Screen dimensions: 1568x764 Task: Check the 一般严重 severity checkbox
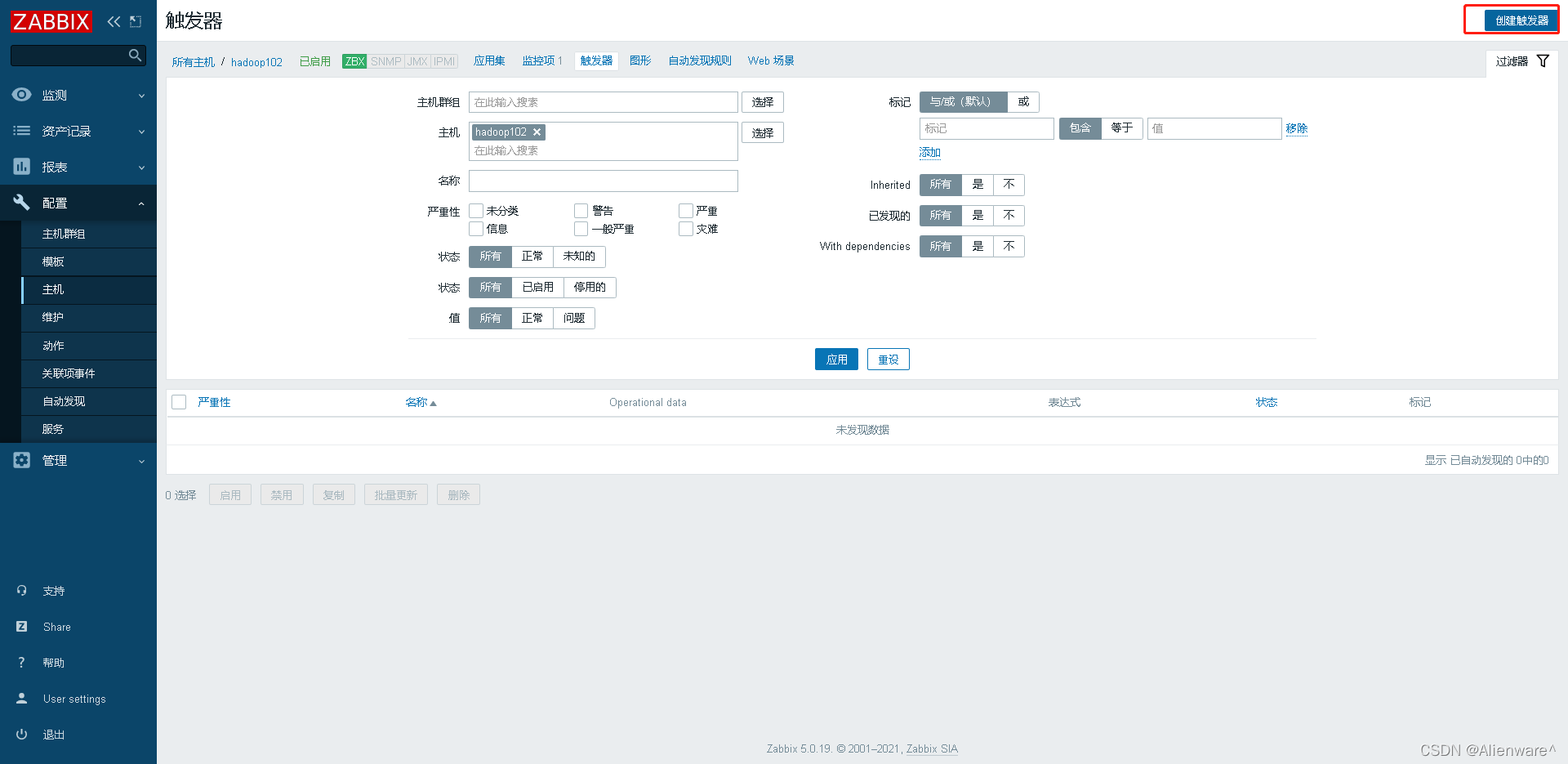click(x=581, y=229)
